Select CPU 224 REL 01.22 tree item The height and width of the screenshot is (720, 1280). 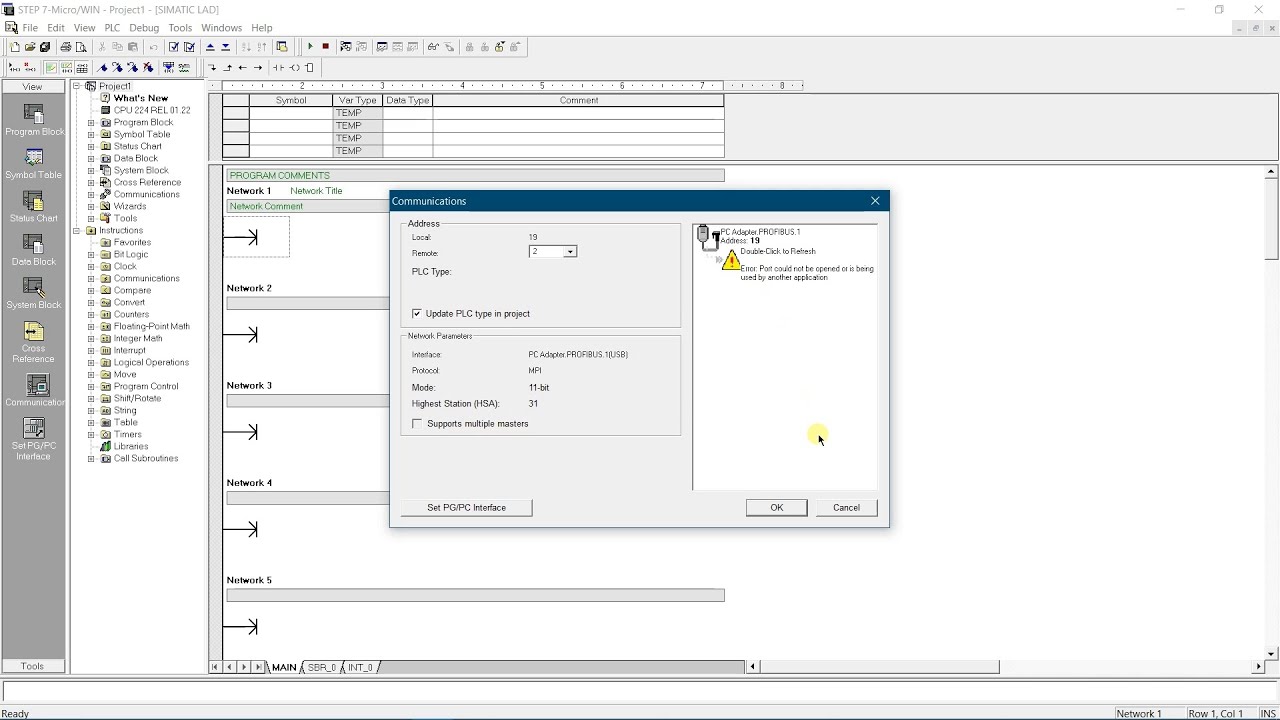click(x=152, y=110)
